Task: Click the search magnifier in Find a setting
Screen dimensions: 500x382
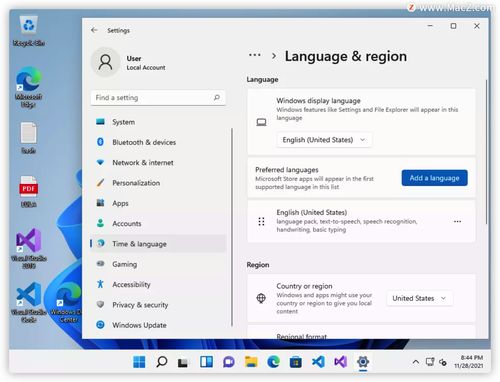Action: [x=217, y=98]
